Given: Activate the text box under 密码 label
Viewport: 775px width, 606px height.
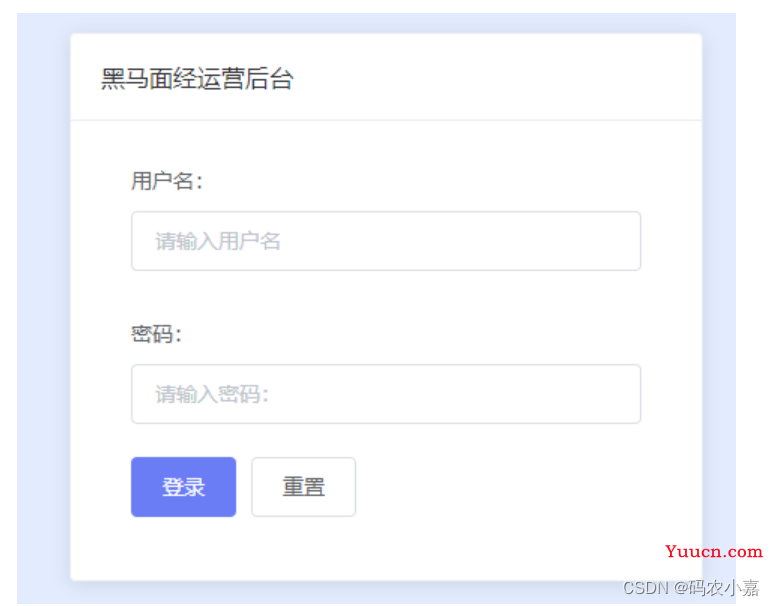Looking at the screenshot, I should (386, 394).
